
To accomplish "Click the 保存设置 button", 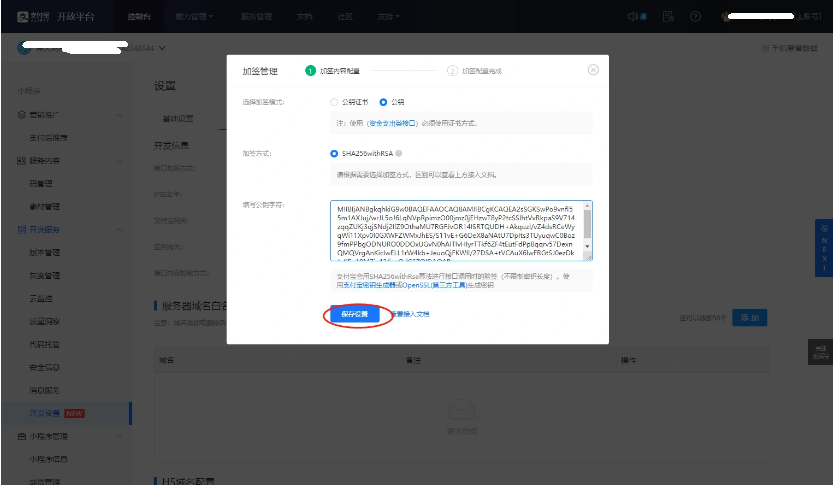I will 354,314.
